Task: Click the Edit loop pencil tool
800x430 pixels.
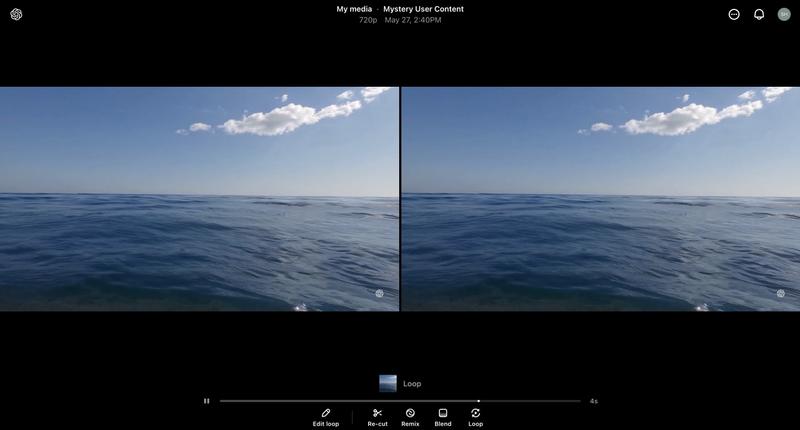Action: click(x=326, y=417)
